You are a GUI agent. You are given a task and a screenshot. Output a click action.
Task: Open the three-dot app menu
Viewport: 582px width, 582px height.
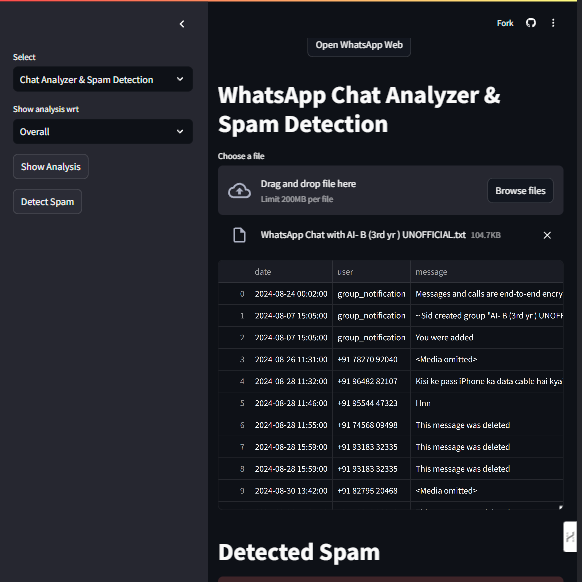point(553,23)
